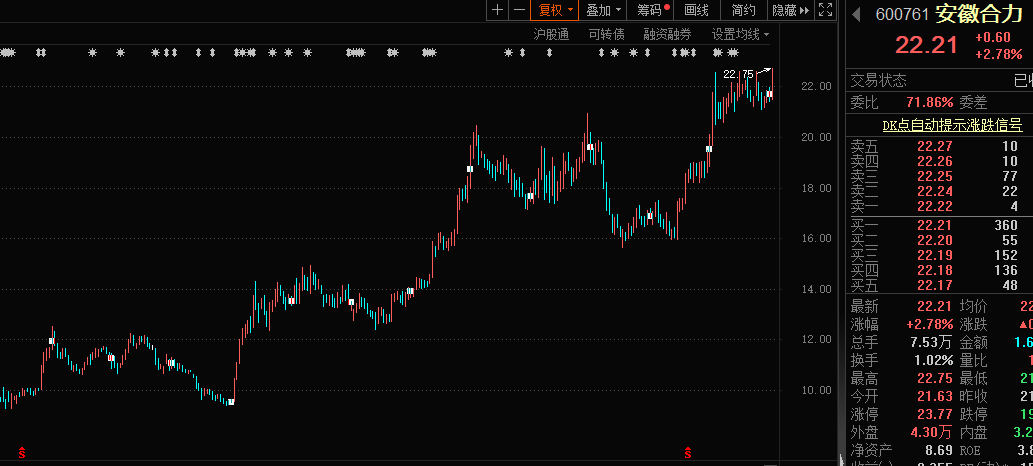Click the DK点自动提示涨跌信号 link
The image size is (1033, 466).
tap(951, 125)
